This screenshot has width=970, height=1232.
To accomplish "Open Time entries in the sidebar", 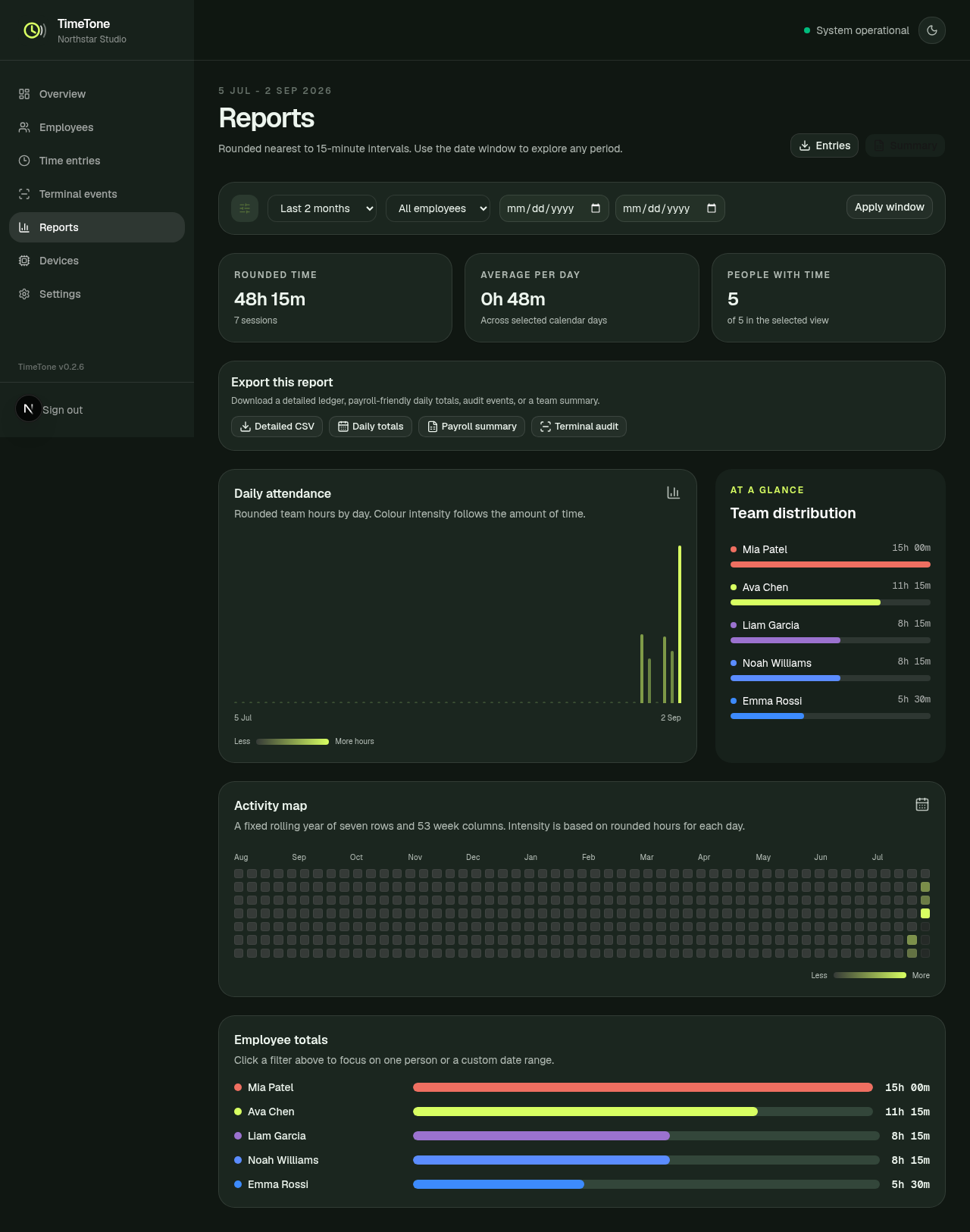I will (97, 161).
